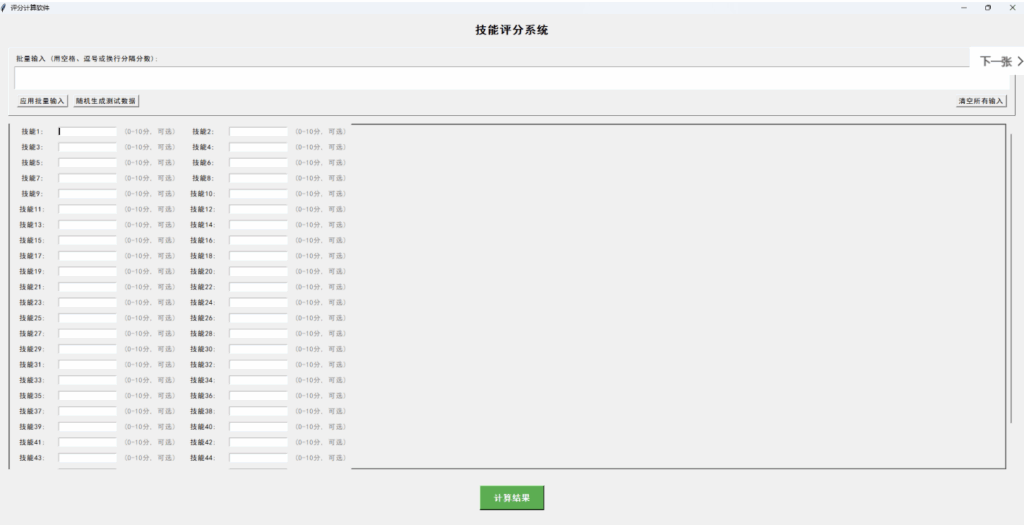Select the 技能26 score field
Screen dimensions: 1024x525
pyautogui.click(x=258, y=318)
